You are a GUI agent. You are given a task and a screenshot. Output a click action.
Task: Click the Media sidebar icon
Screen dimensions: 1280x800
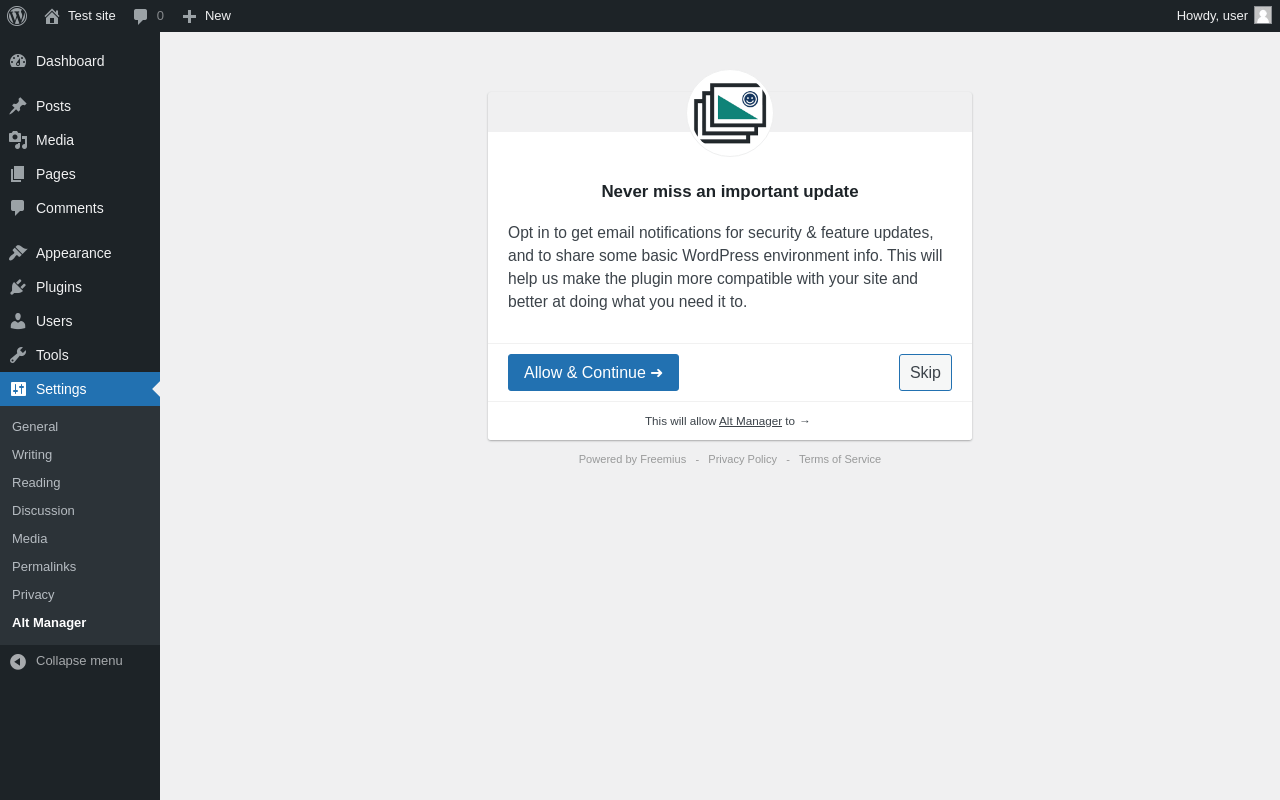pyautogui.click(x=18, y=140)
